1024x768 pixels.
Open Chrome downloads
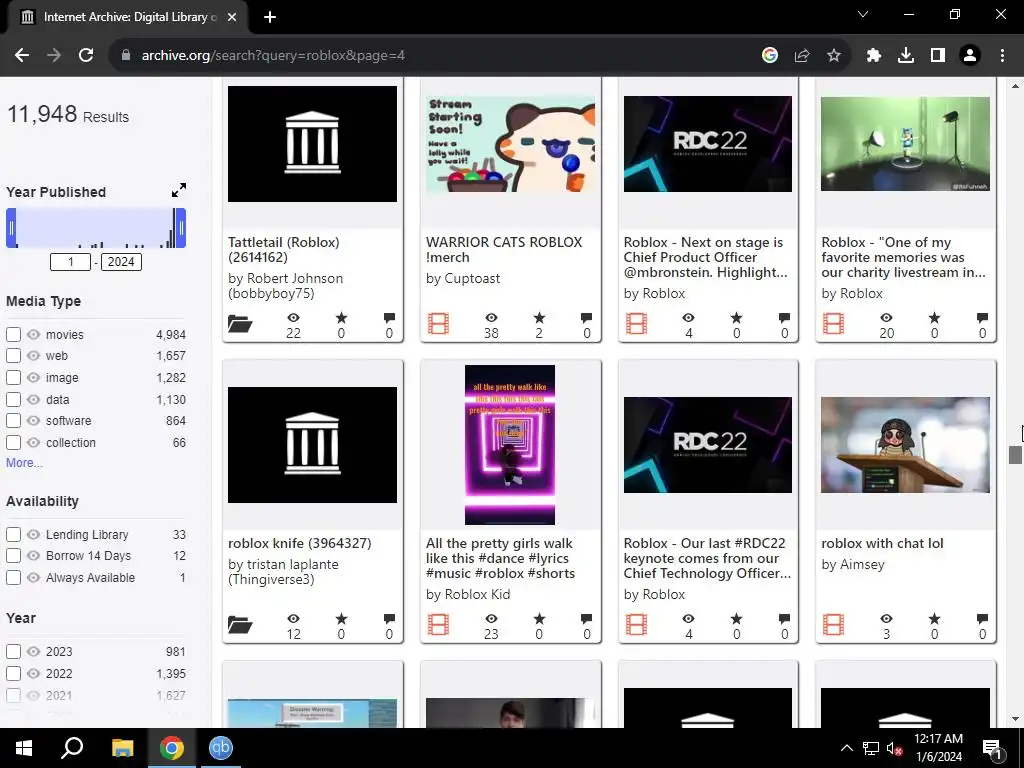pyautogui.click(x=906, y=56)
